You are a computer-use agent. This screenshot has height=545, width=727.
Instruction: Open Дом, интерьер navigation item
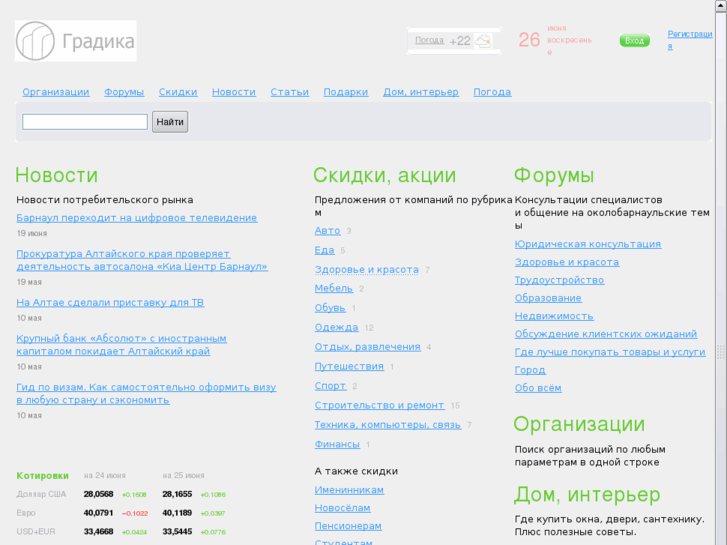point(420,92)
